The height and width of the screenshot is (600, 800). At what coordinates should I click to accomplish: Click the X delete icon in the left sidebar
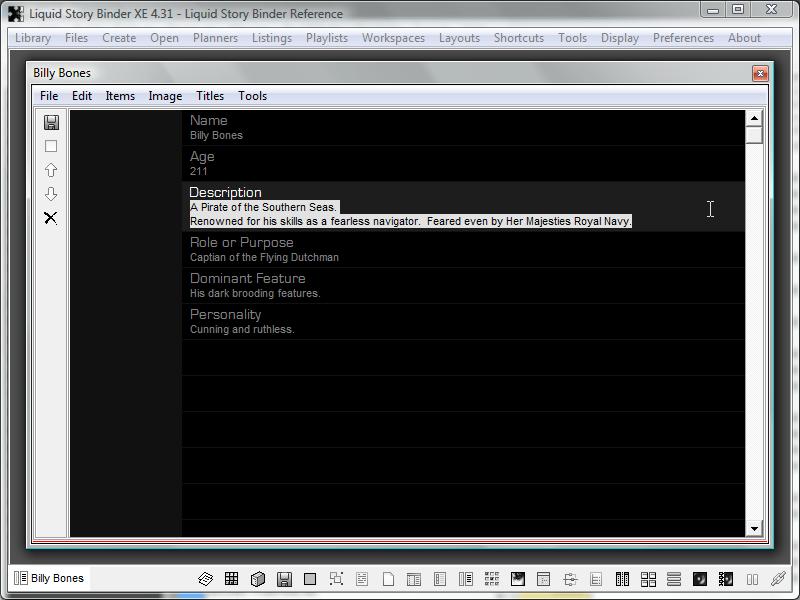51,218
